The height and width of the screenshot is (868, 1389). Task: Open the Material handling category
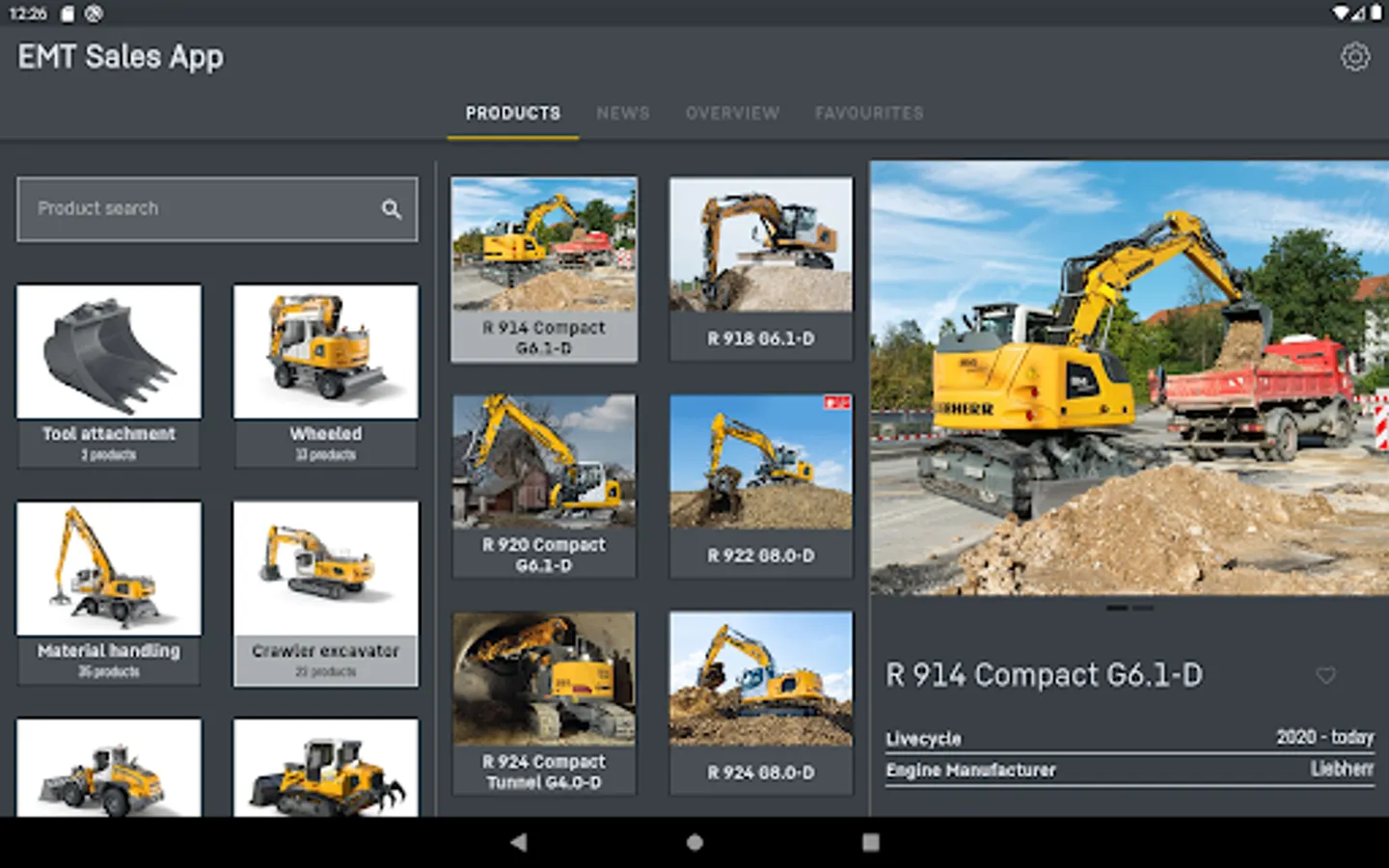tap(109, 593)
